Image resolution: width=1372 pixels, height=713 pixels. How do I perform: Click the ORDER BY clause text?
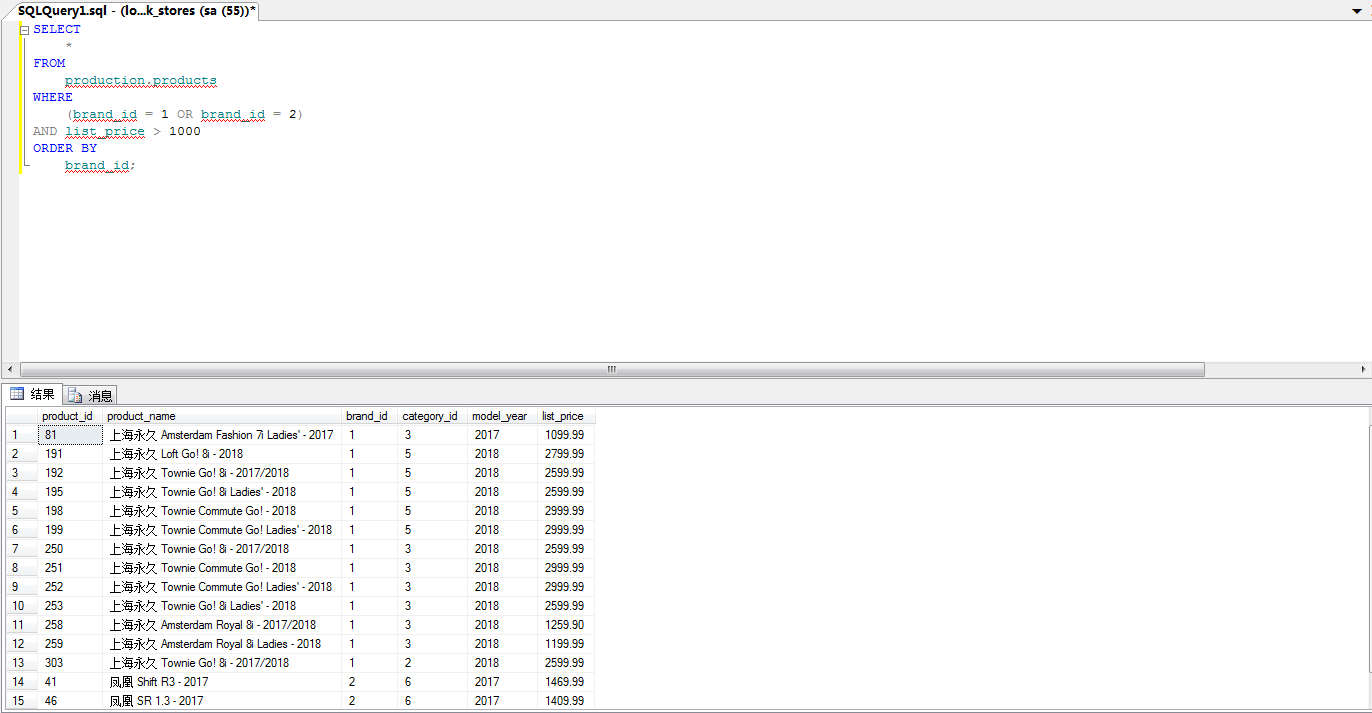pos(65,148)
